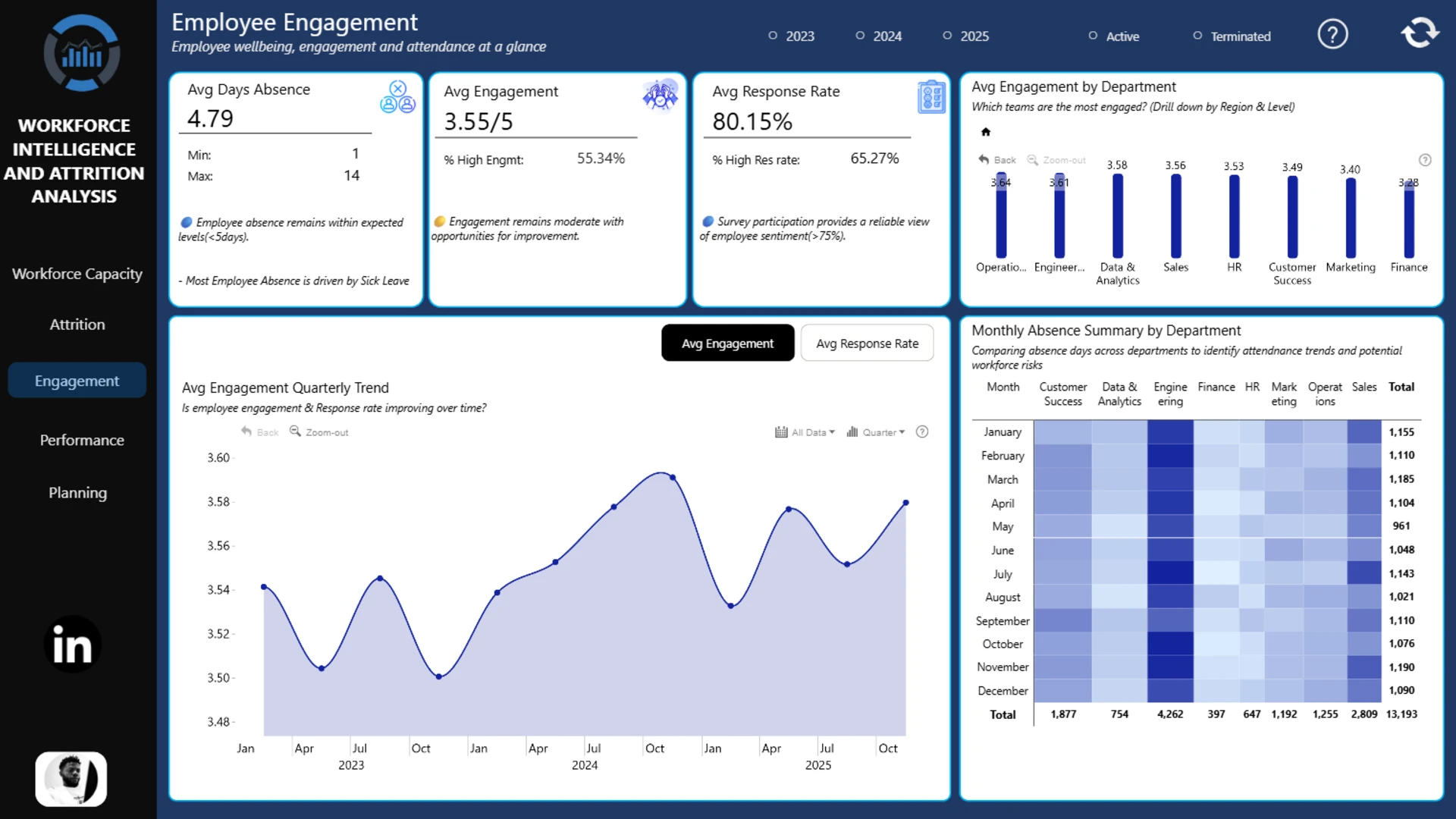Screen dimensions: 1456x819
Task: Click the Back arrow in quarterly trend chart
Action: tap(259, 432)
